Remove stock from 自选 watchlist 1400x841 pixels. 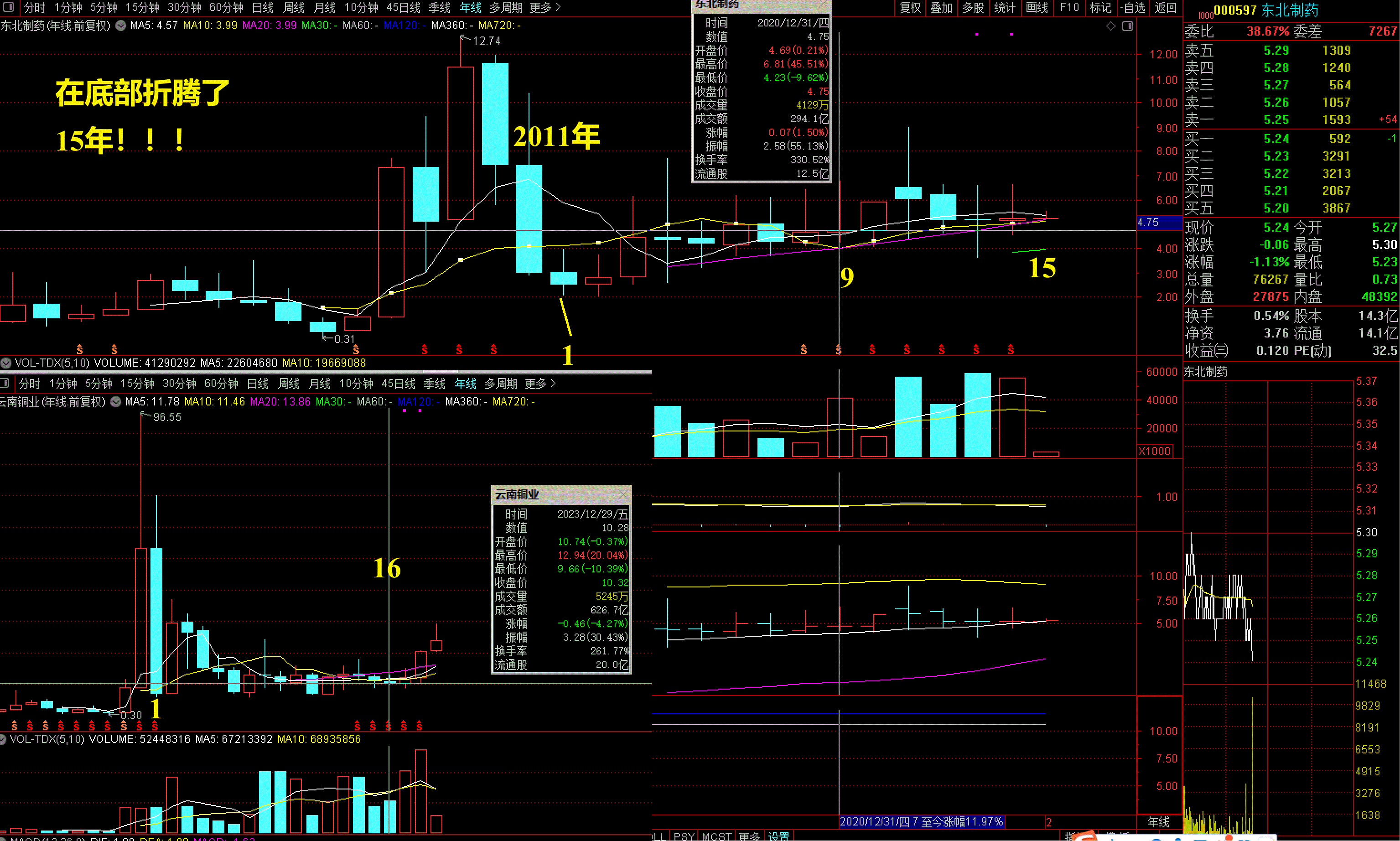[1132, 7]
